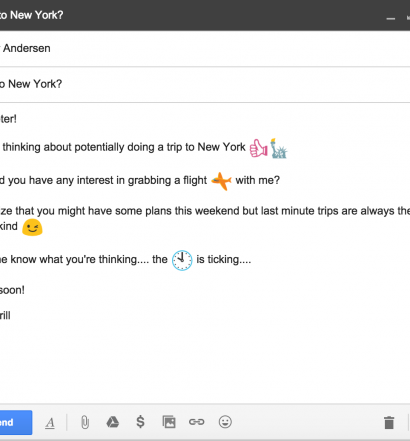Discard draft with trash can icon
This screenshot has width=410, height=441.
(389, 422)
